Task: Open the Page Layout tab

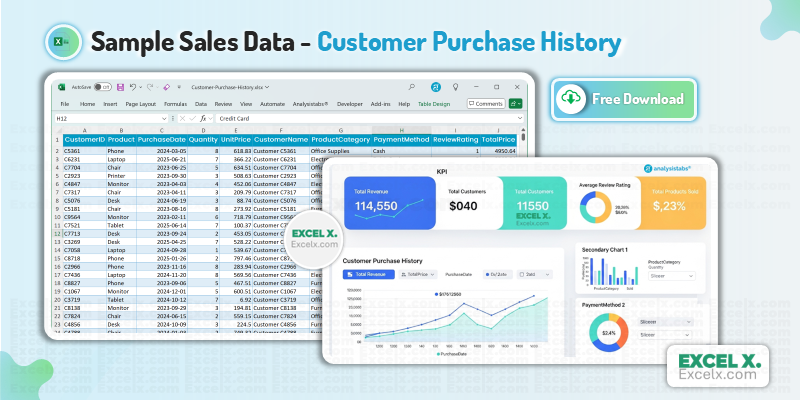Action: [x=140, y=104]
